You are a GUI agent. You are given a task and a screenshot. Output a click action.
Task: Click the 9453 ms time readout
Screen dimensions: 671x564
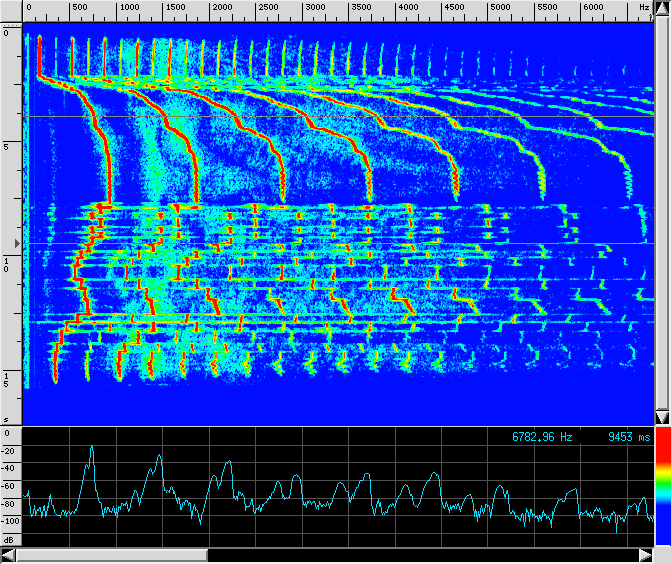628,437
